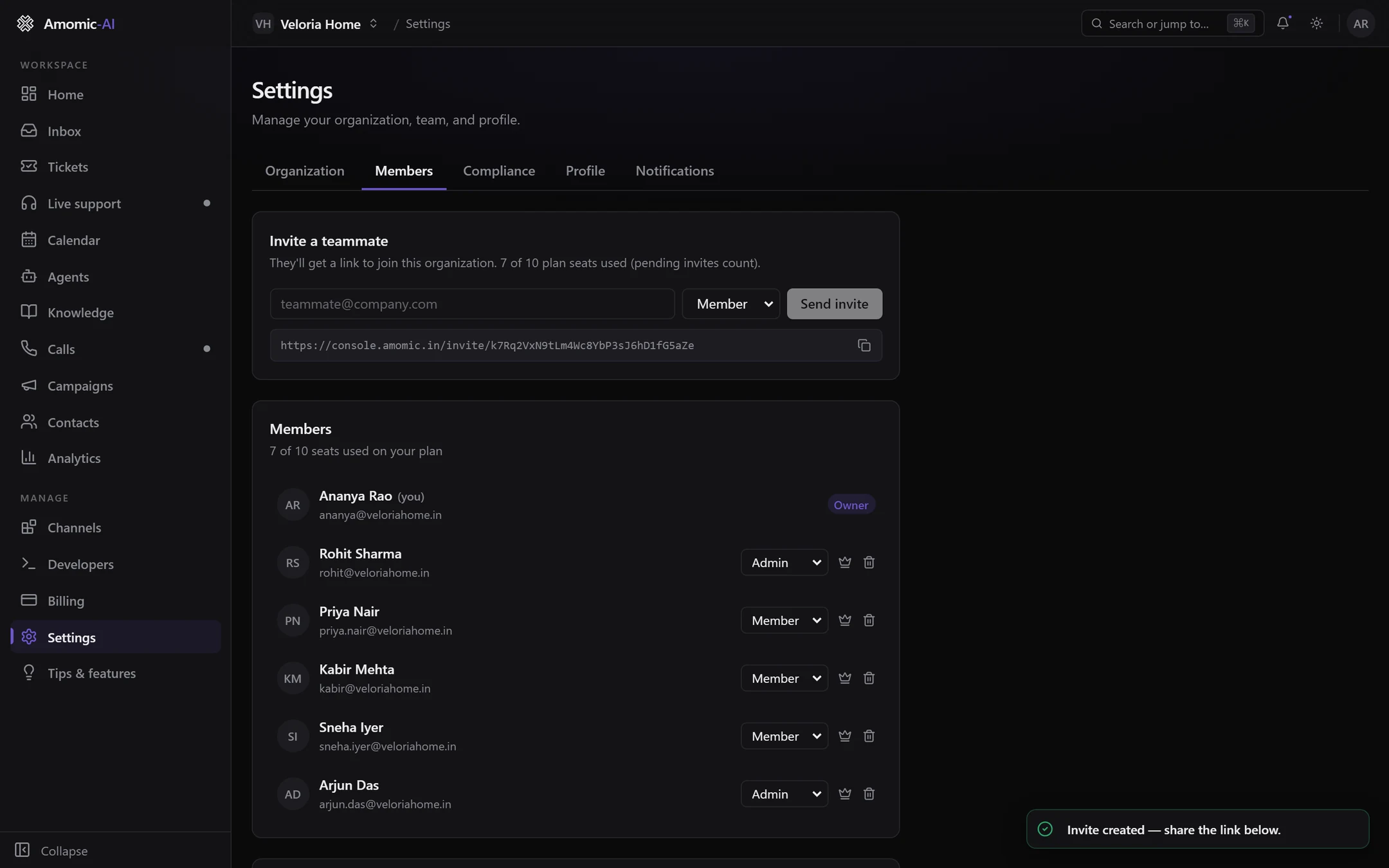Go to Inbox in sidebar
Viewport: 1389px width, 868px height.
click(116, 131)
